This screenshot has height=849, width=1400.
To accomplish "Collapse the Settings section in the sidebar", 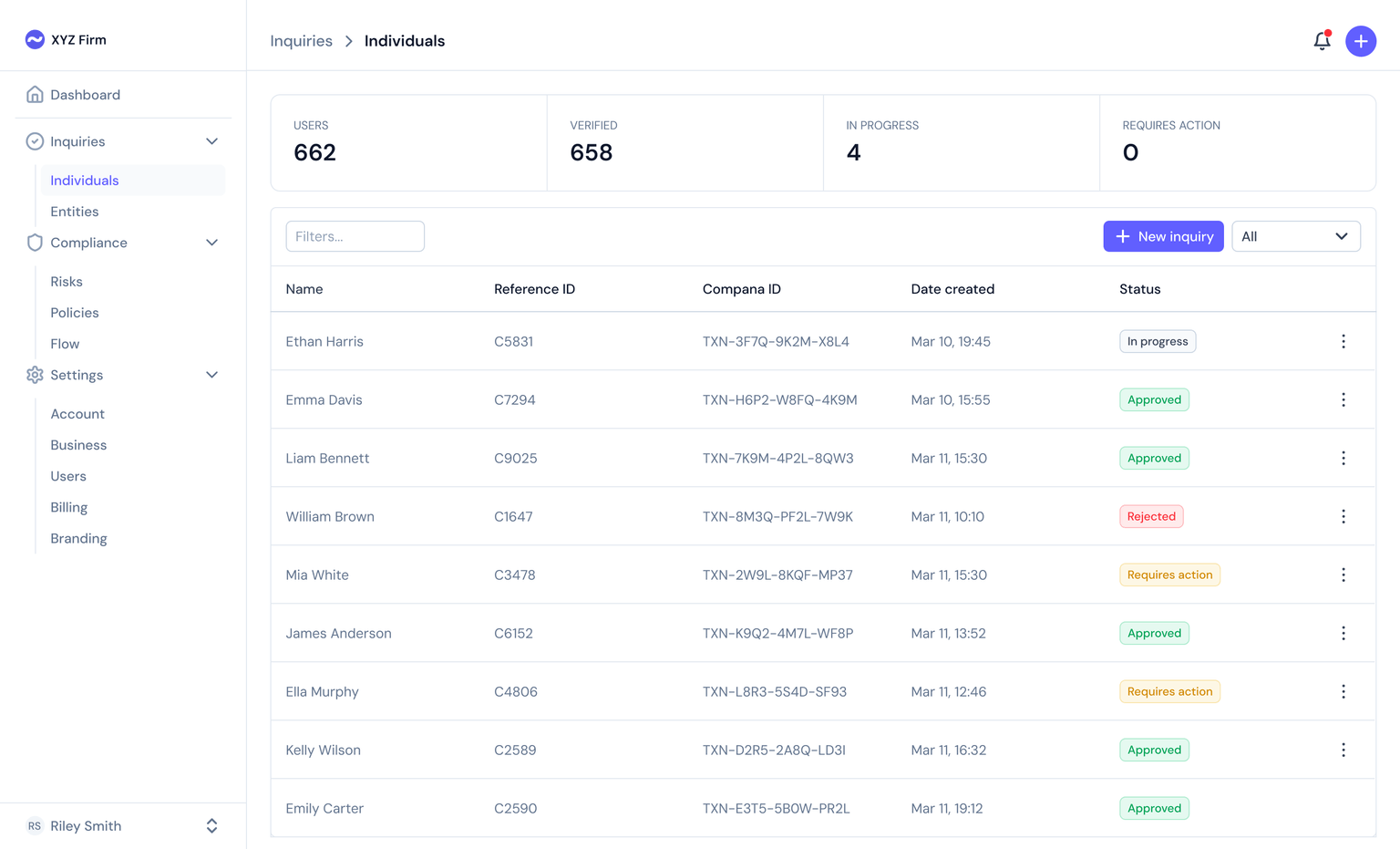I will [x=211, y=375].
